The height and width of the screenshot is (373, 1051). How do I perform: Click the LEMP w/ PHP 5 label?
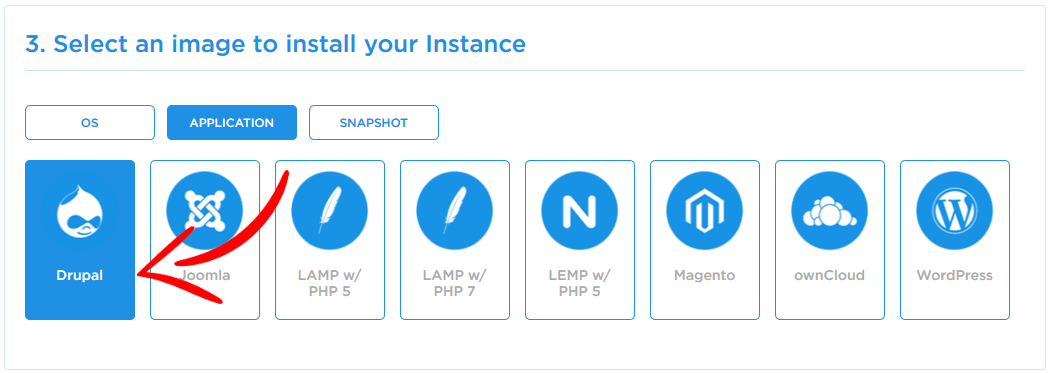click(x=580, y=284)
